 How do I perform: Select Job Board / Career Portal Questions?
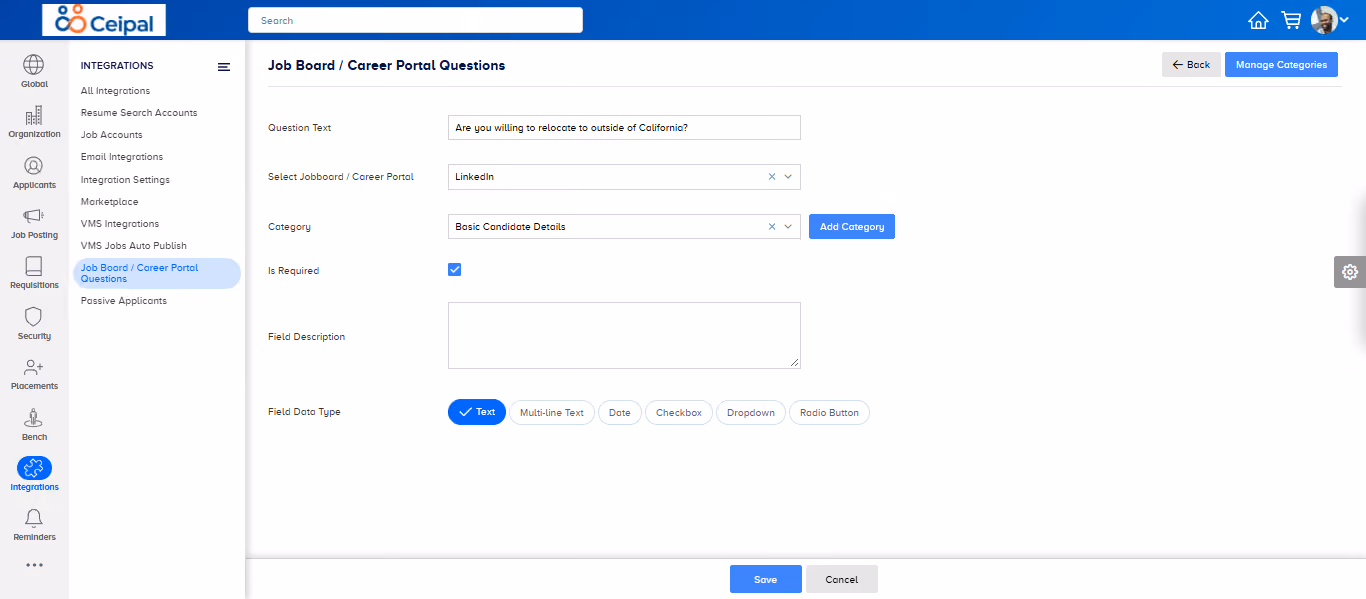pyautogui.click(x=157, y=273)
